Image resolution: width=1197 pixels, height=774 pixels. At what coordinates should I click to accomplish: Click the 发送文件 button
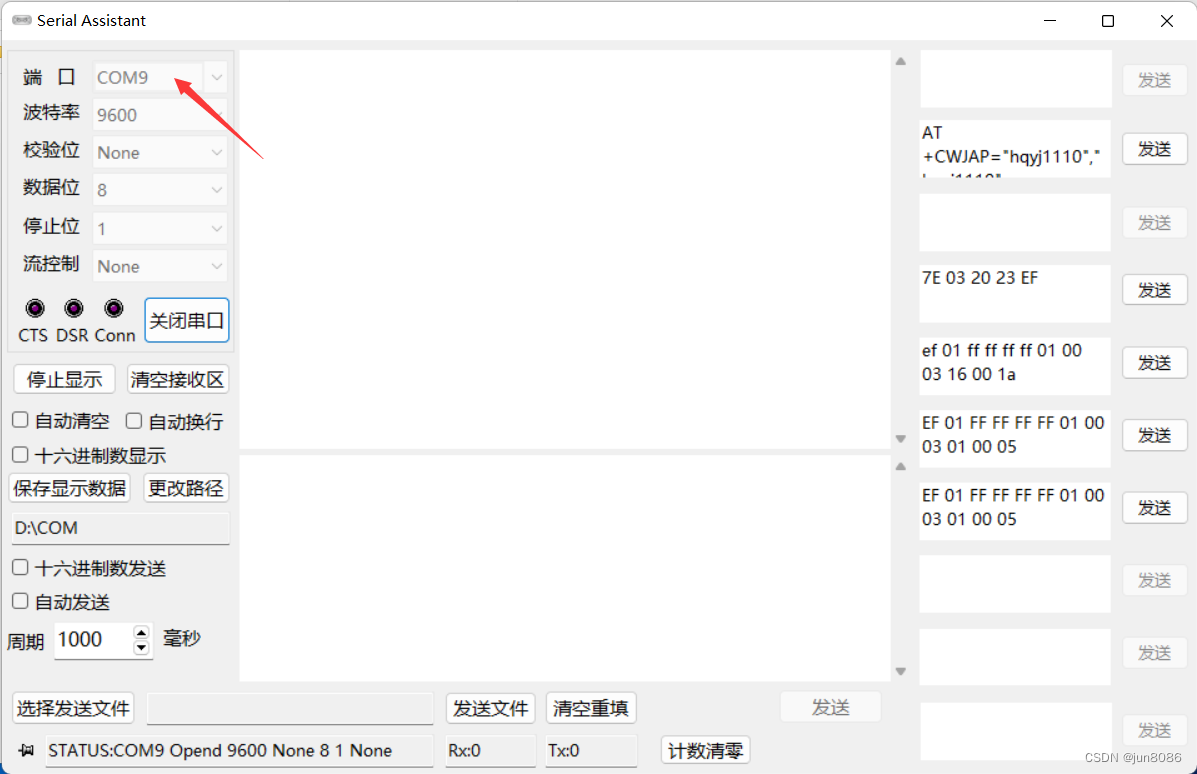point(490,708)
